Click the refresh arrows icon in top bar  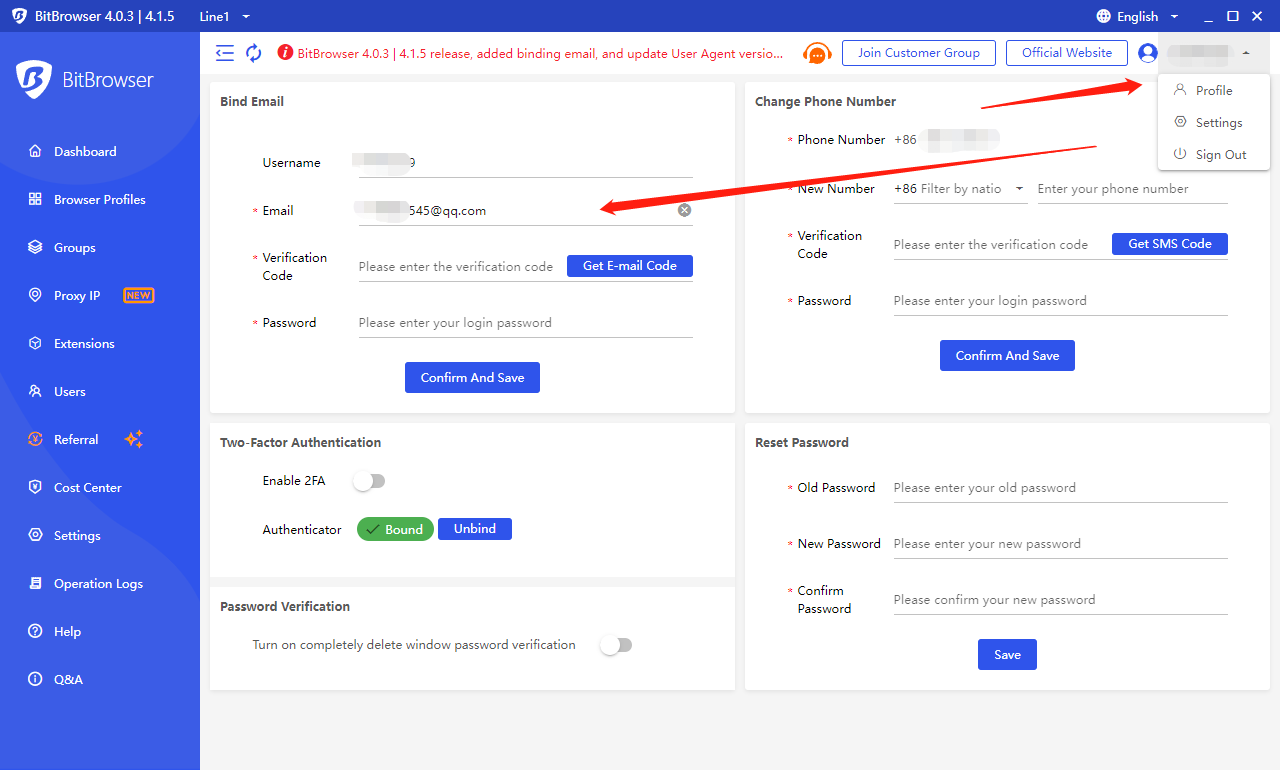point(254,53)
